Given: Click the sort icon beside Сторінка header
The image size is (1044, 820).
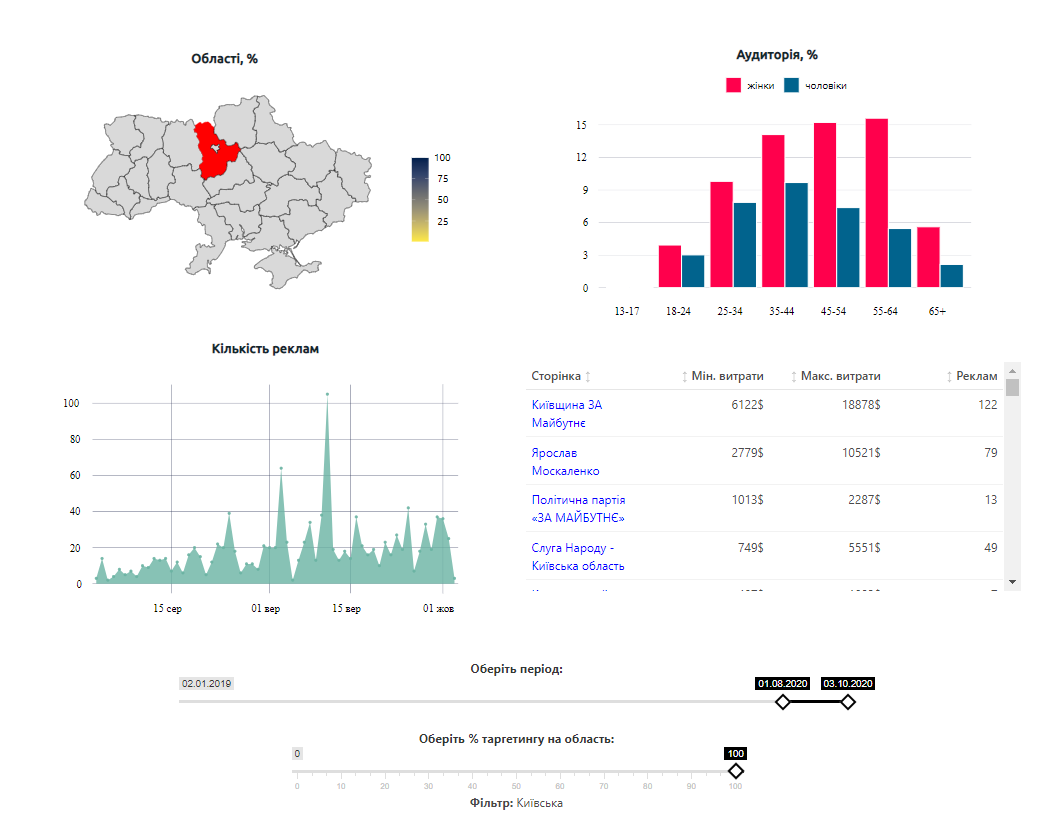Looking at the screenshot, I should (588, 377).
